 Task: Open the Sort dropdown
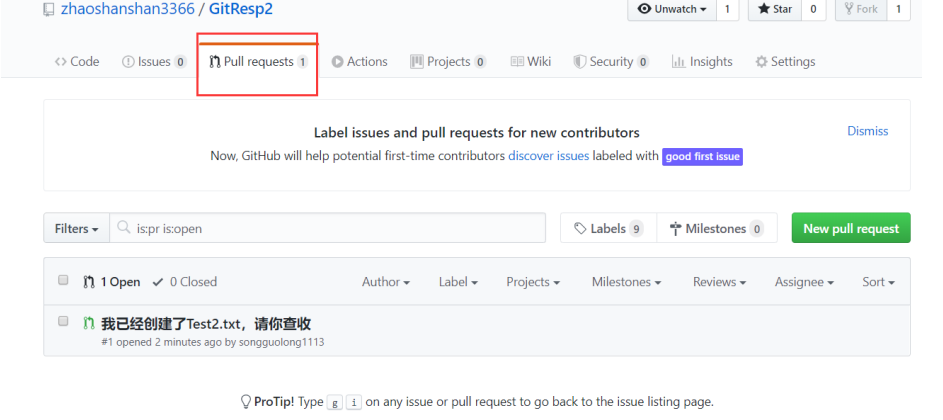(878, 282)
